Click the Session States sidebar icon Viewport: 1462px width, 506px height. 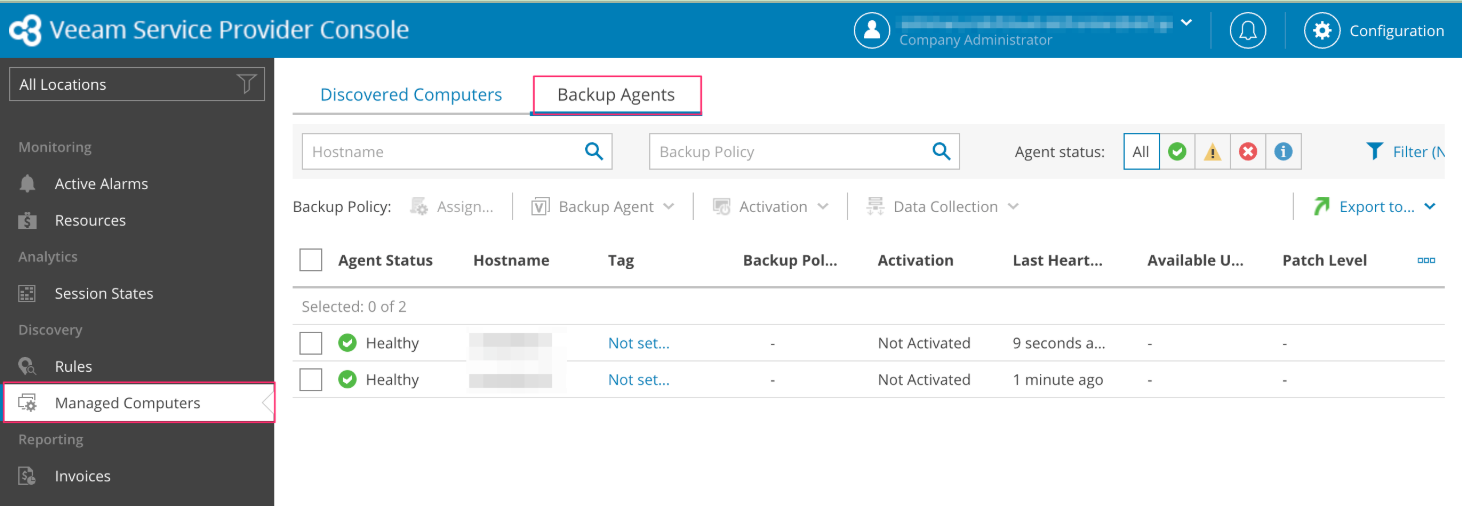pyautogui.click(x=28, y=294)
